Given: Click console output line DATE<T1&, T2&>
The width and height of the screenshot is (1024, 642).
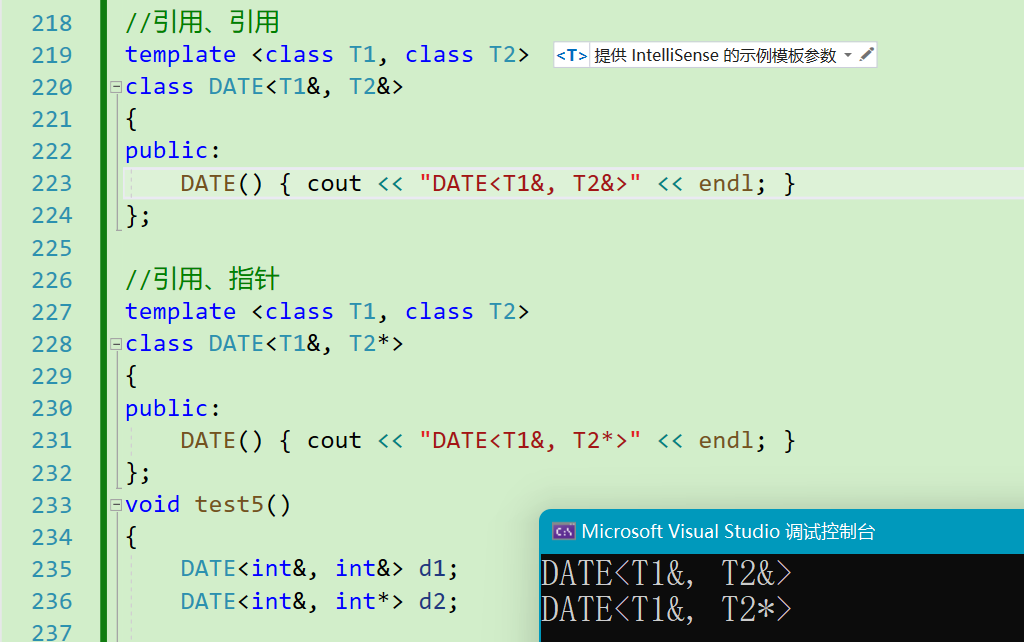Looking at the screenshot, I should pos(666,574).
